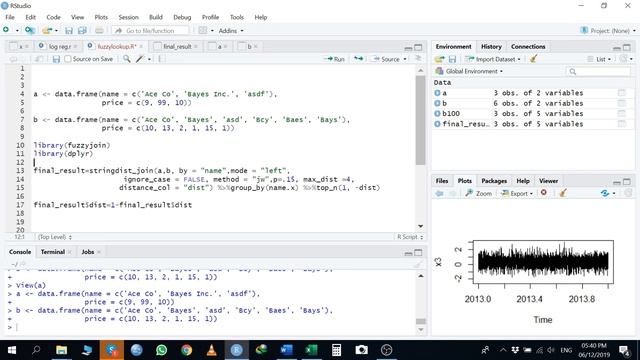Remove current plot with red X icon
Image resolution: width=640 pixels, height=360 pixels.
(544, 193)
